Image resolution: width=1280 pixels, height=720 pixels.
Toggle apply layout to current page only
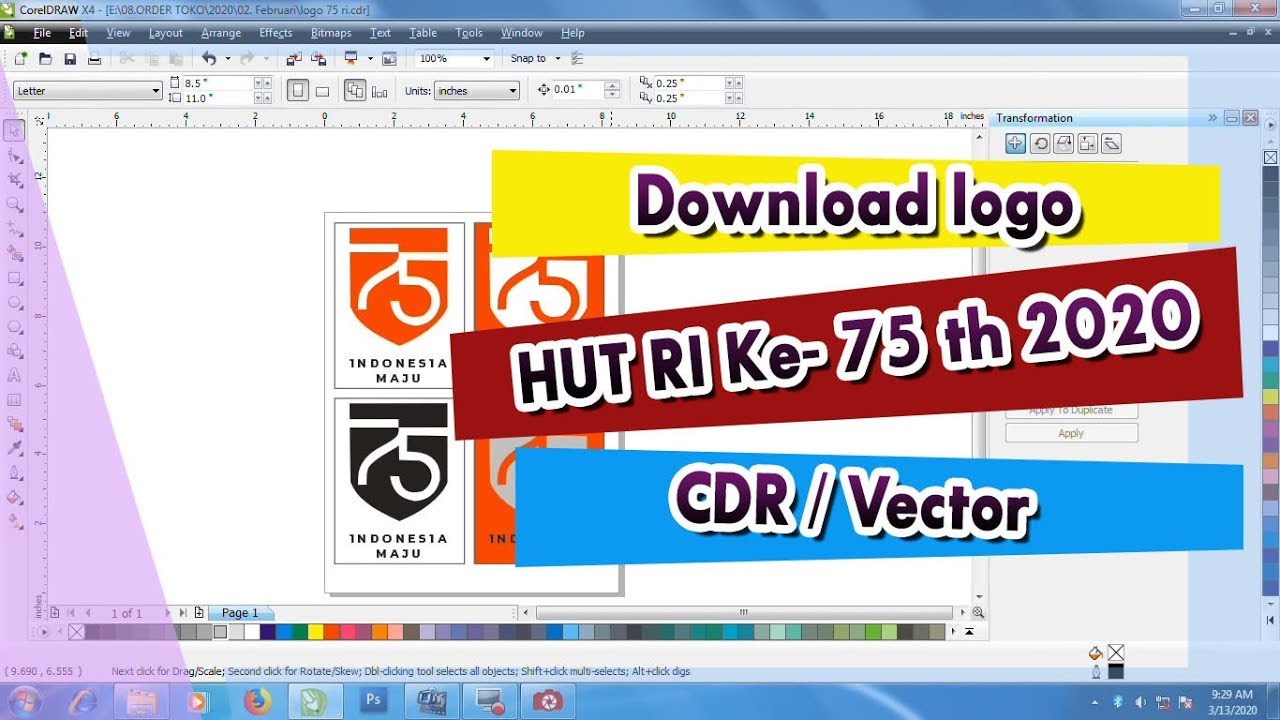pyautogui.click(x=379, y=91)
